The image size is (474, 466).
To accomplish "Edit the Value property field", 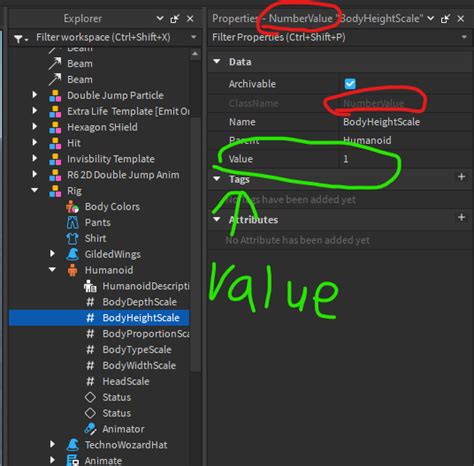I will click(x=406, y=159).
